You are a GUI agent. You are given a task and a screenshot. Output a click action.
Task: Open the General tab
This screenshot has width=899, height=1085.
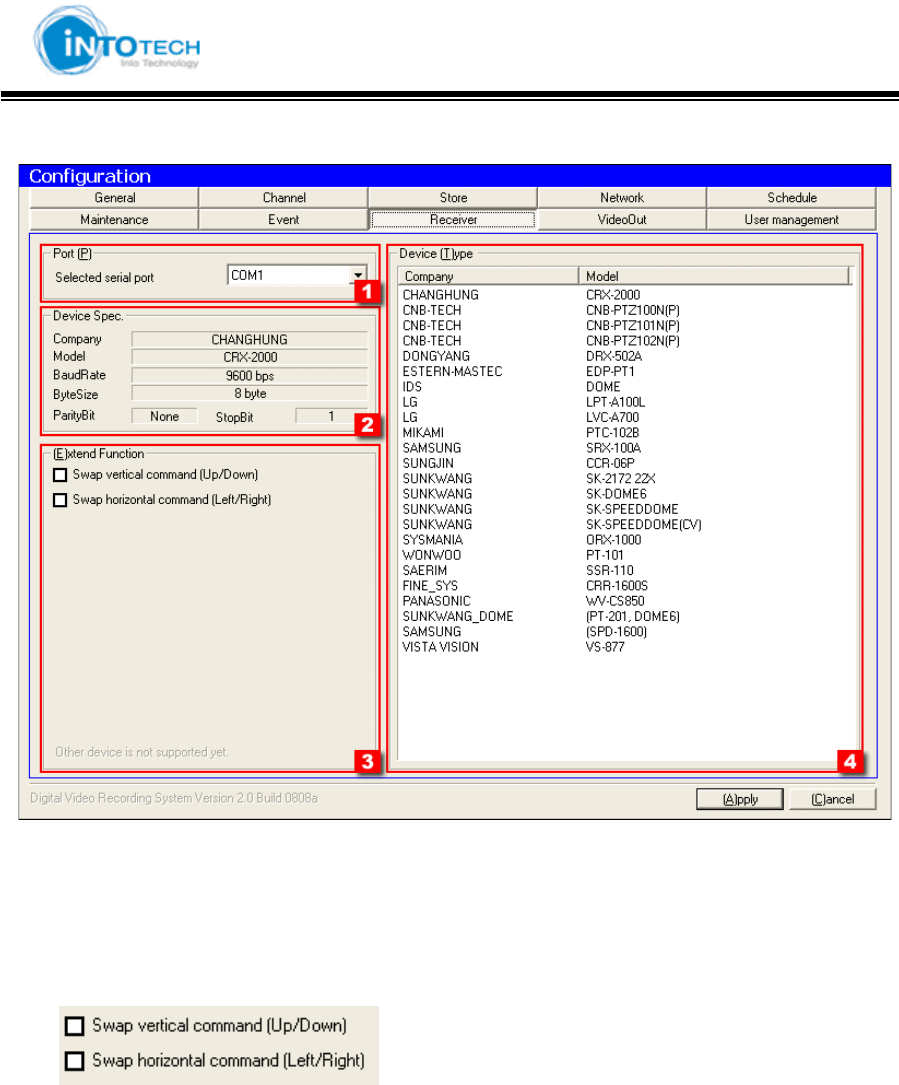pos(114,197)
